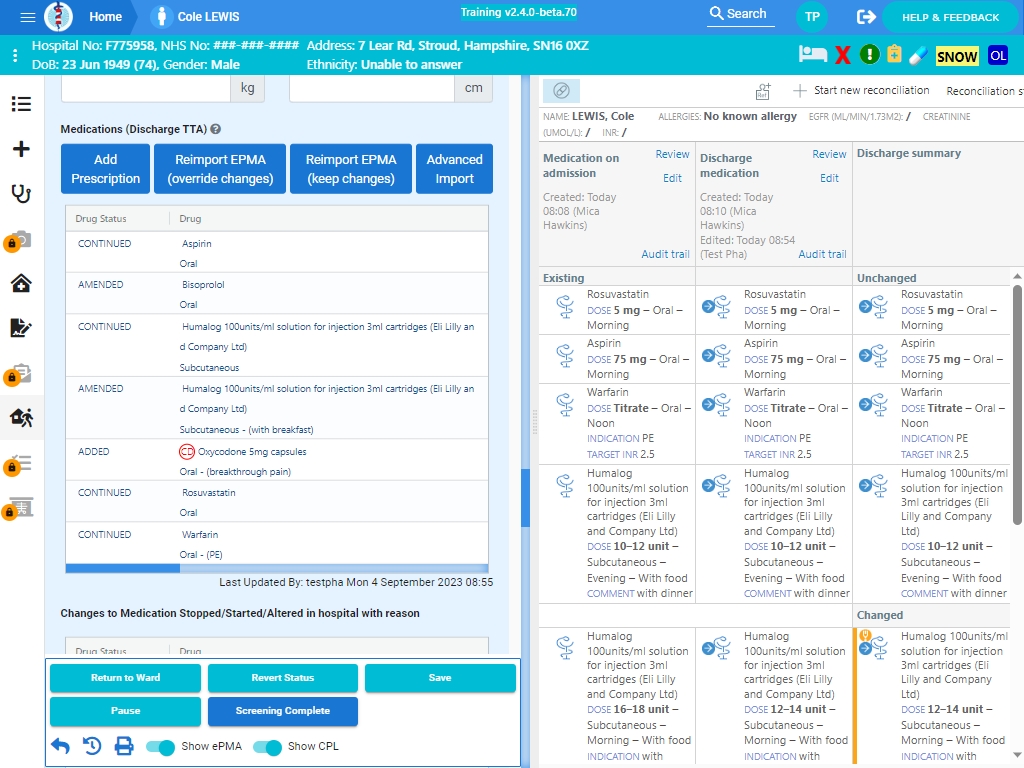Screen dimensions: 1024x768
Task: Click the red X alert icon
Action: coord(843,55)
